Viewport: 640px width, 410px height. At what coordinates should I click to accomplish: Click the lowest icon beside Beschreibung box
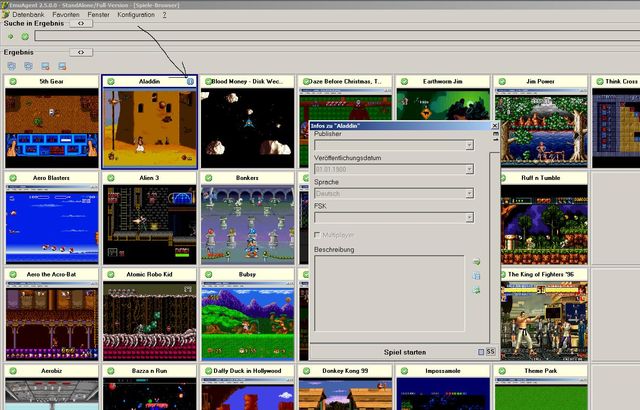(476, 290)
